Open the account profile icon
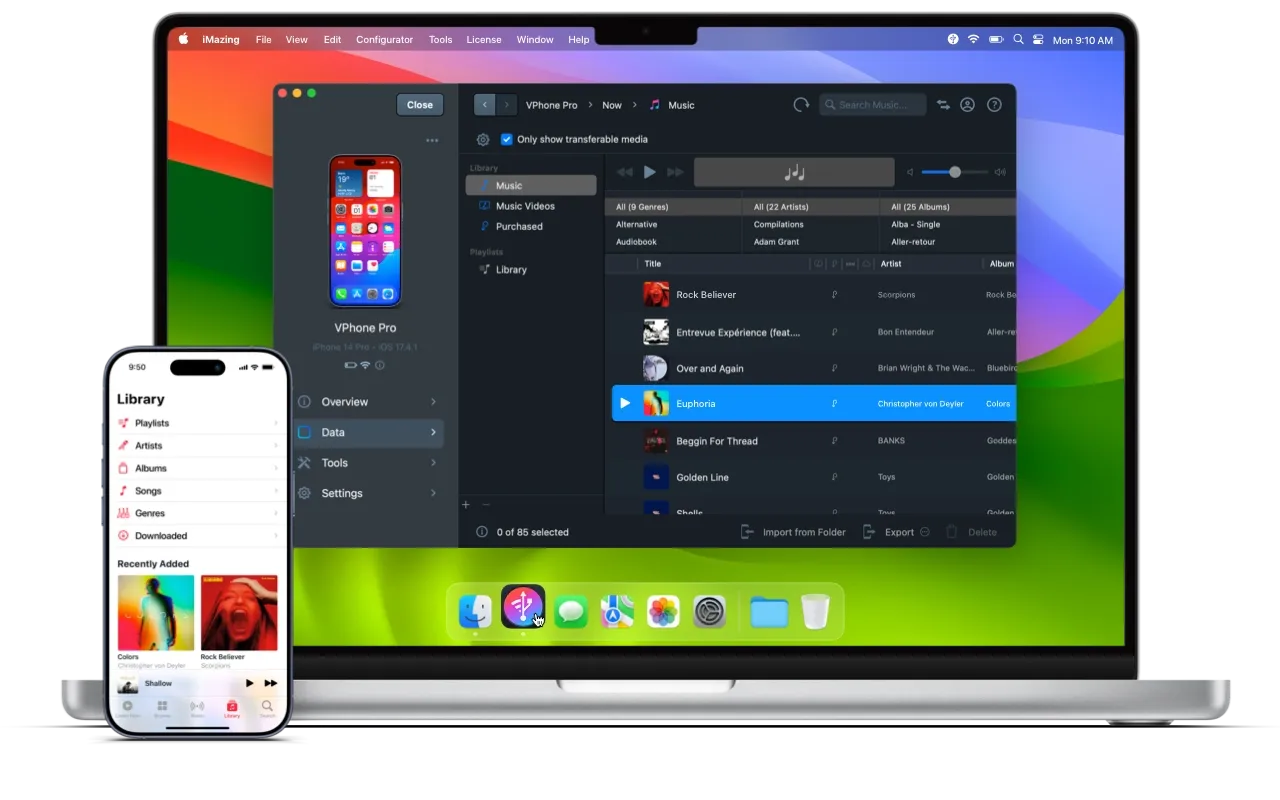The width and height of the screenshot is (1280, 800). coord(967,105)
